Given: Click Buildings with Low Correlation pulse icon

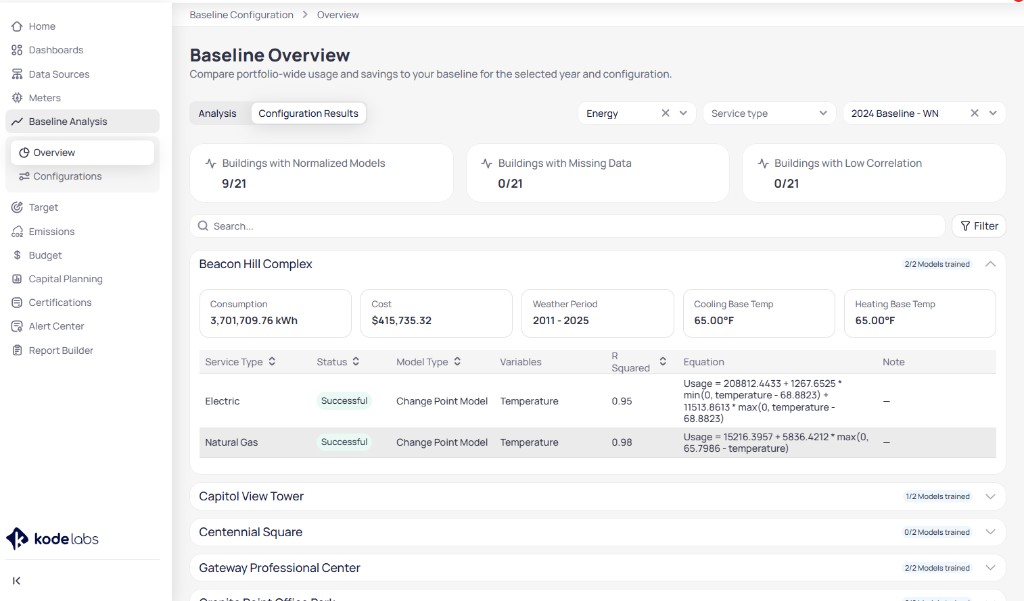Looking at the screenshot, I should [x=763, y=163].
